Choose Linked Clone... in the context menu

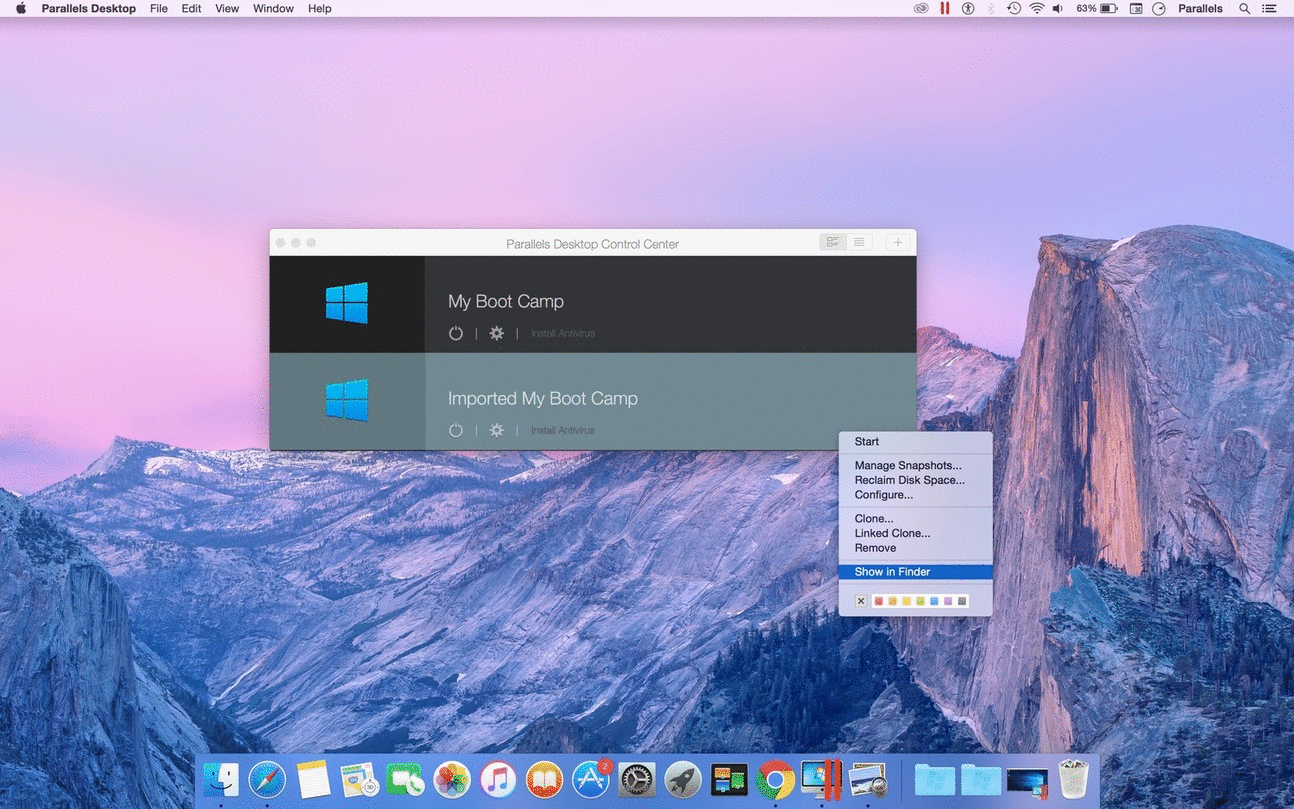915,533
